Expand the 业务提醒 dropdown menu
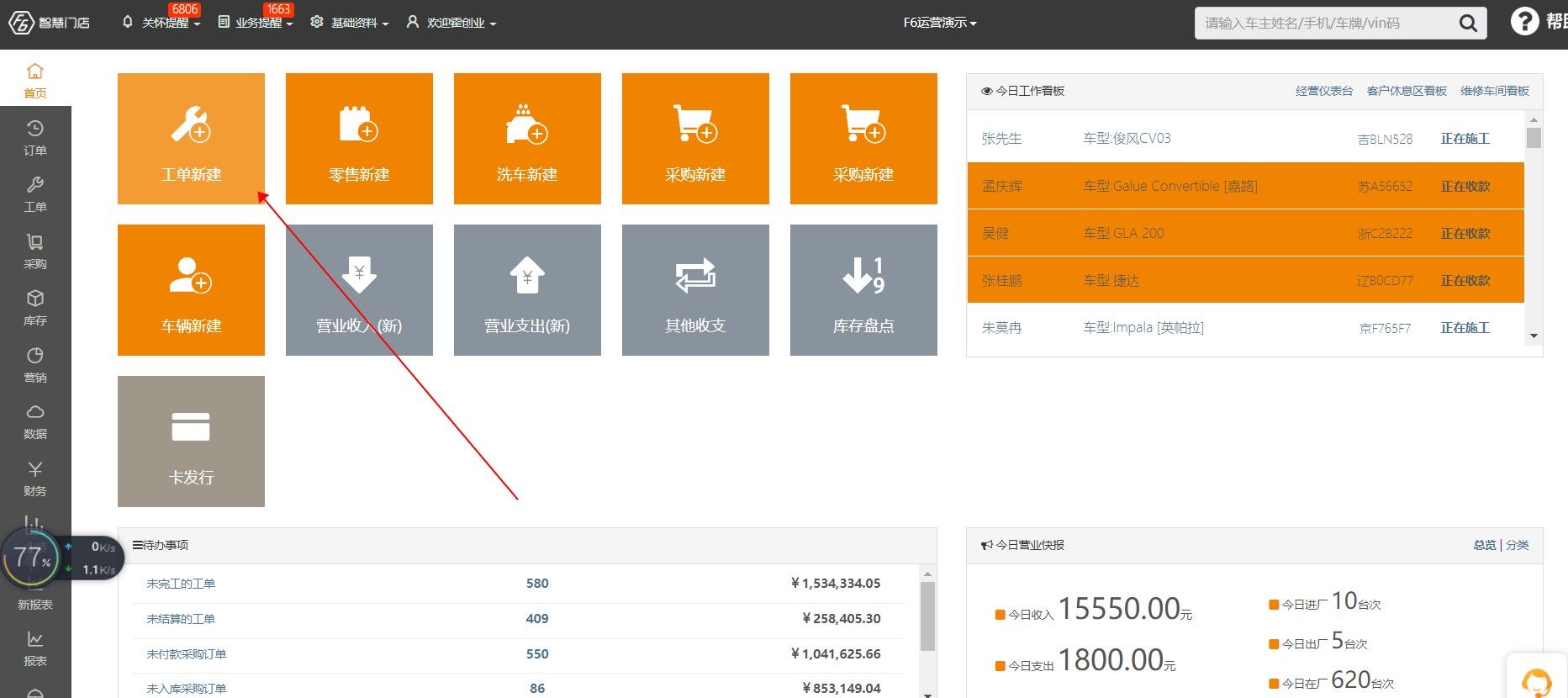 coord(256,23)
